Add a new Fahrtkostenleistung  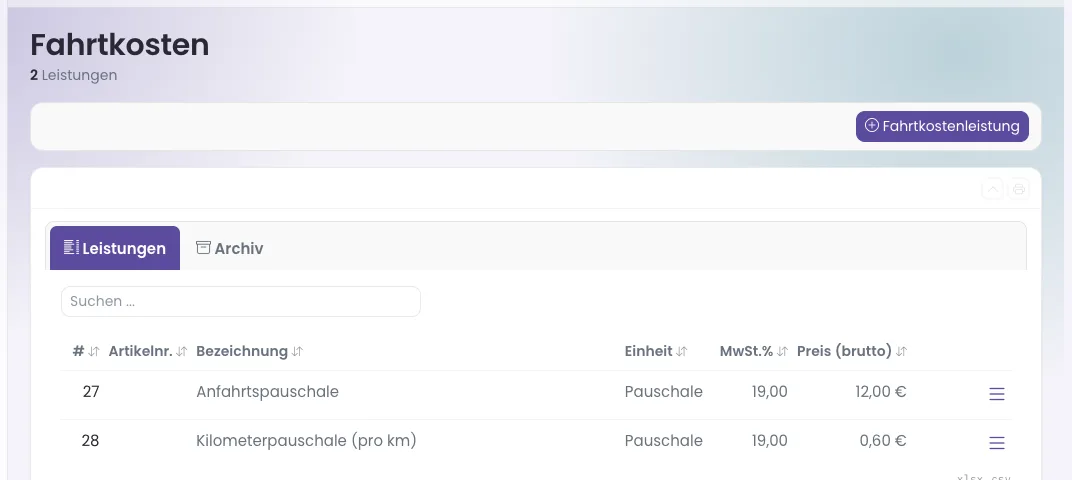942,126
